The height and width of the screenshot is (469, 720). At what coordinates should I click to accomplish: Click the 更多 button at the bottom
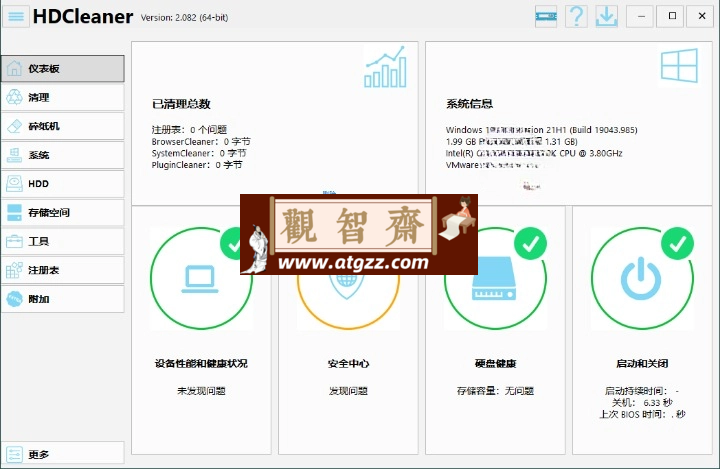click(x=63, y=454)
